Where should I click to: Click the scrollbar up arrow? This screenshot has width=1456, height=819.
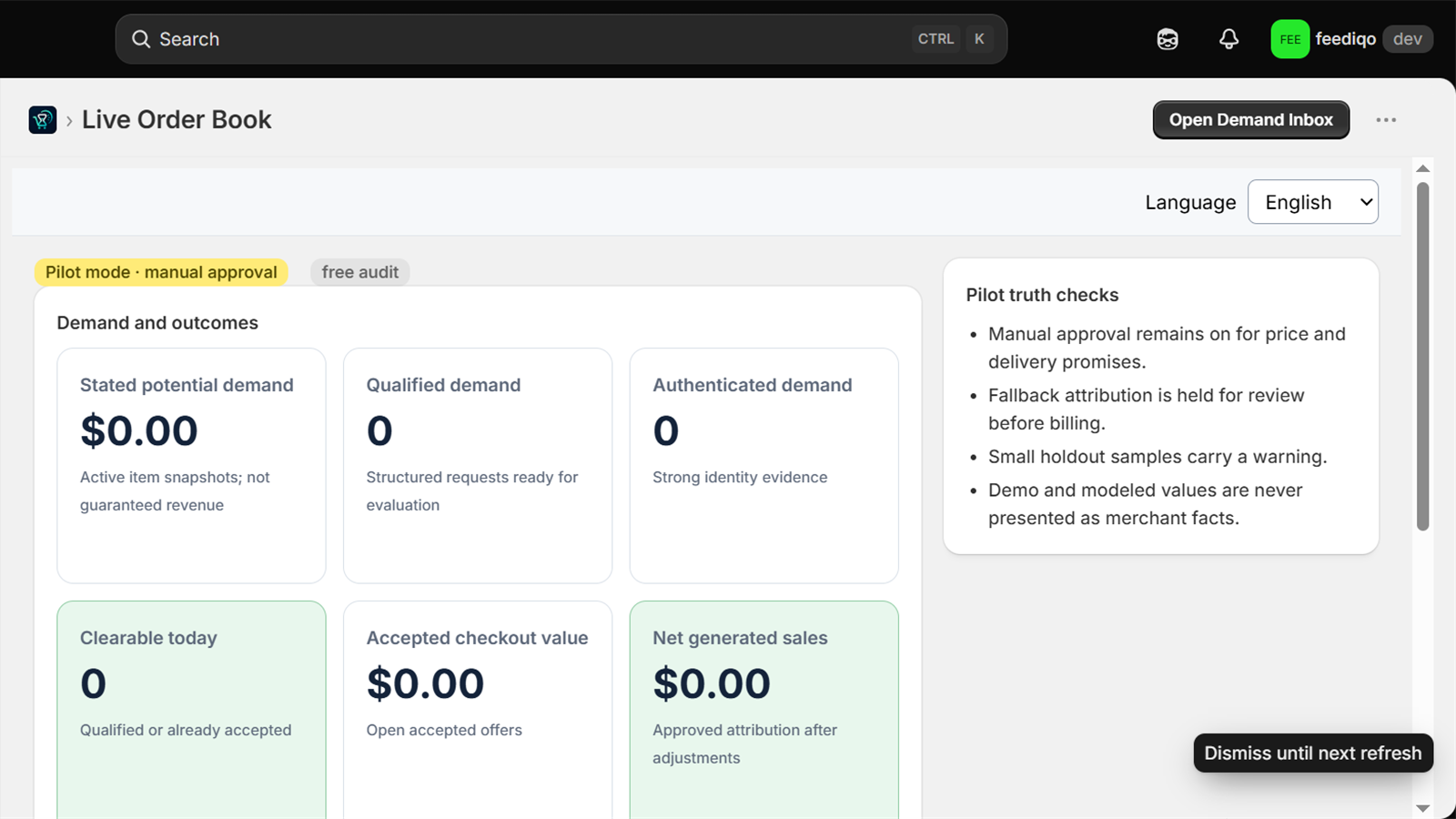[1423, 168]
